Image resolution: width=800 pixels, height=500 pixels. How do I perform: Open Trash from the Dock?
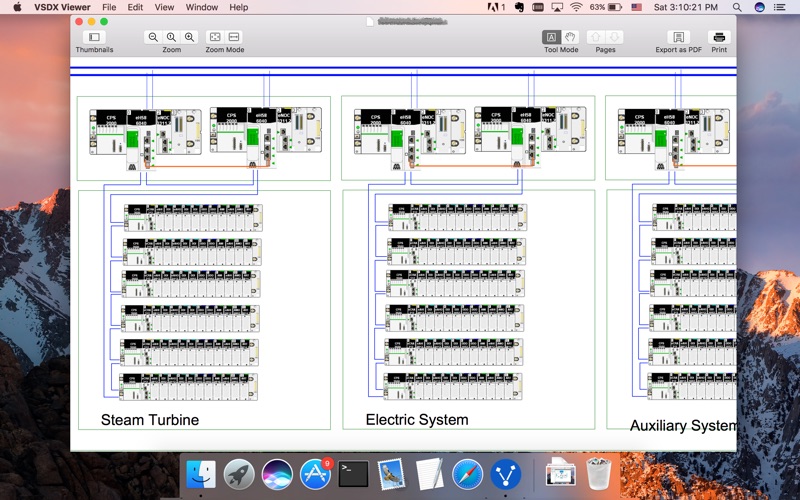598,473
